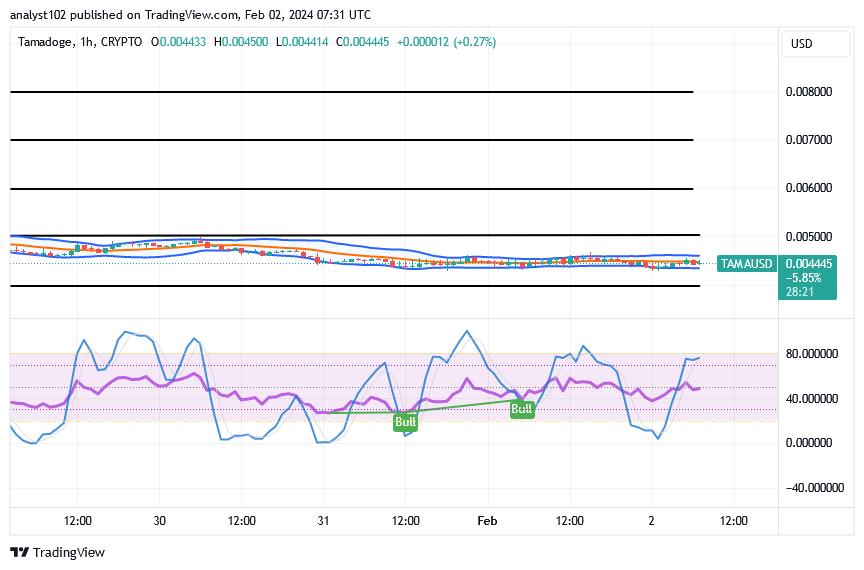Click the TAMAUSD price label tag

pos(747,264)
